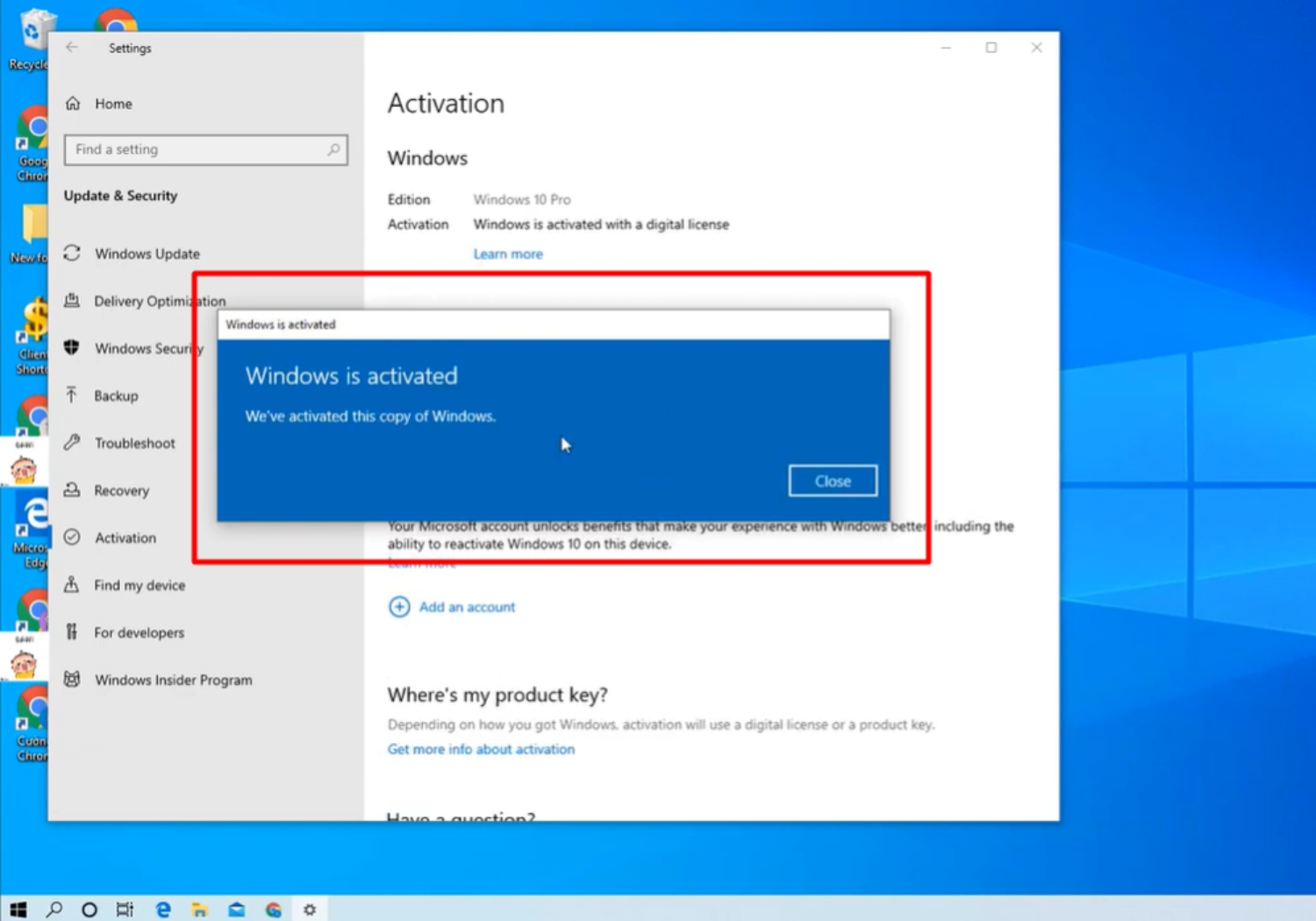Click Learn more under Activation status
The width and height of the screenshot is (1316, 921).
pyautogui.click(x=508, y=253)
